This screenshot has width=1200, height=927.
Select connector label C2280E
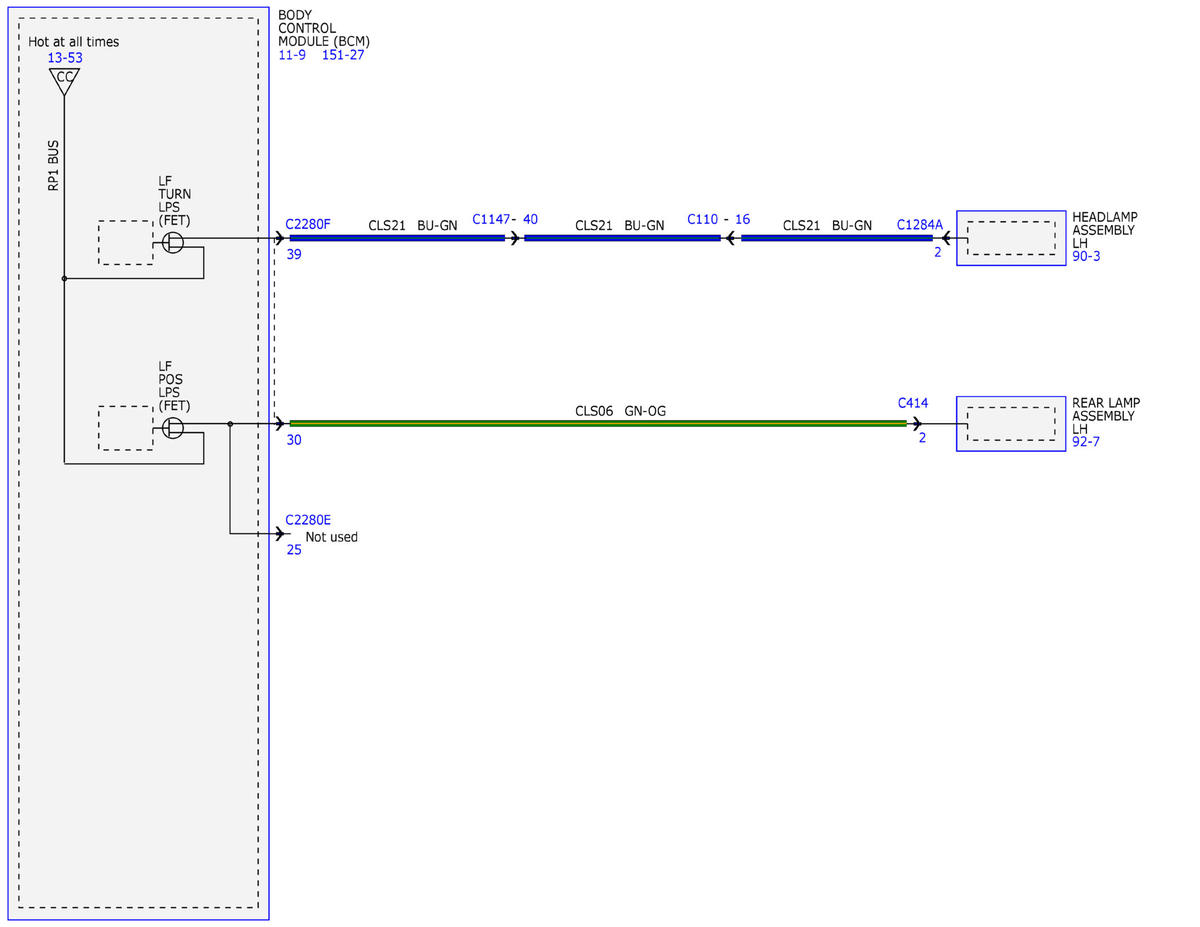(308, 520)
